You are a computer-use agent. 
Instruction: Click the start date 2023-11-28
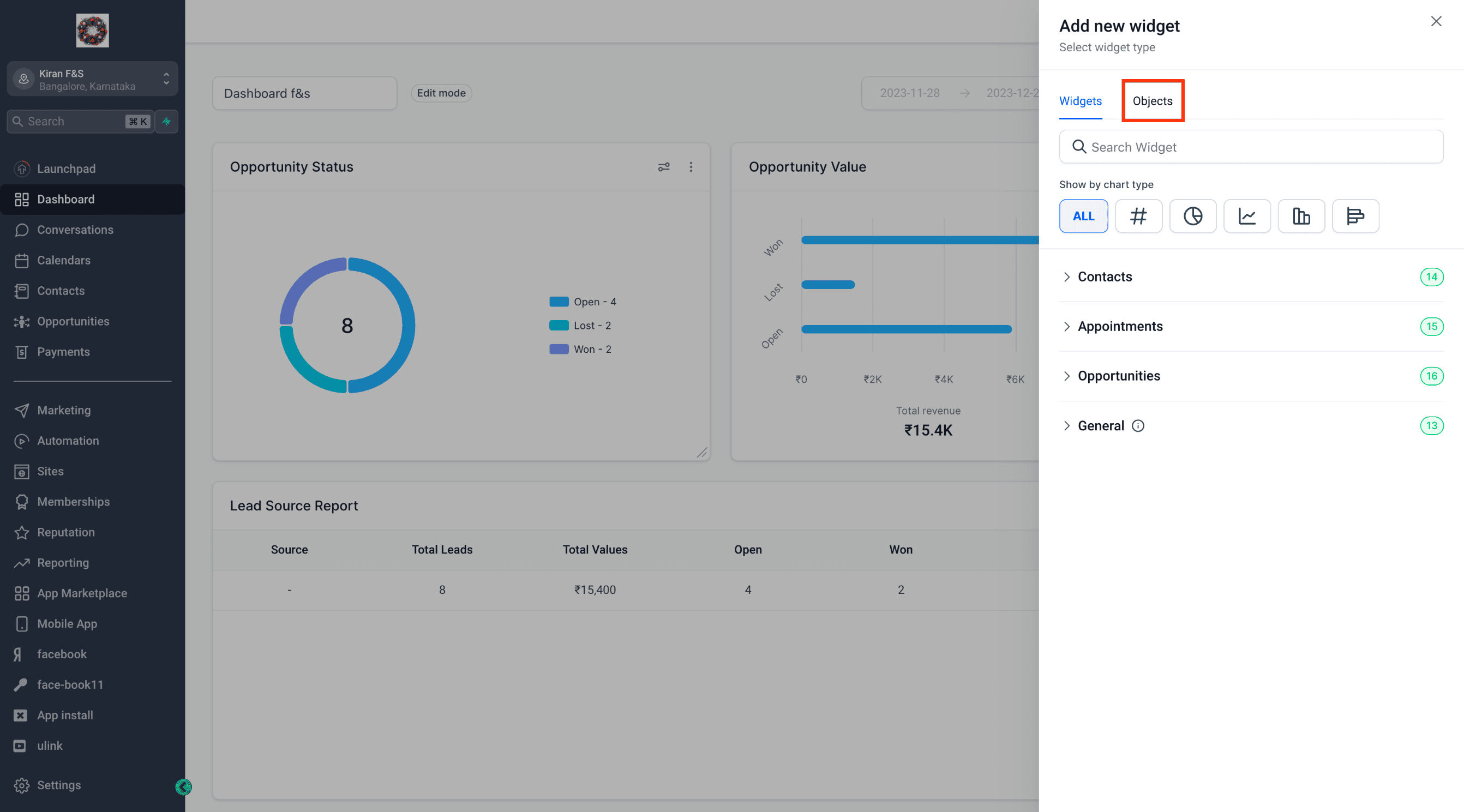(909, 93)
